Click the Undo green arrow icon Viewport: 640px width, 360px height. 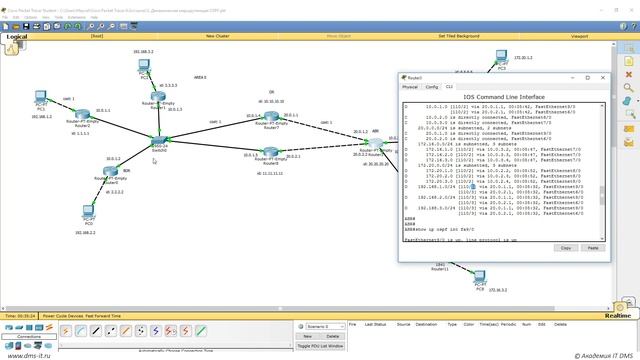(68, 27)
